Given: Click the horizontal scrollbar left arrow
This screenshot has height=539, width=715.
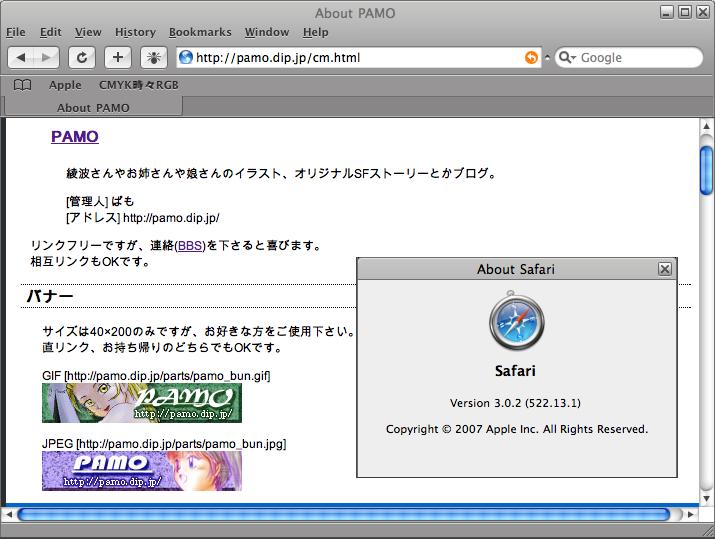Looking at the screenshot, I should point(9,514).
